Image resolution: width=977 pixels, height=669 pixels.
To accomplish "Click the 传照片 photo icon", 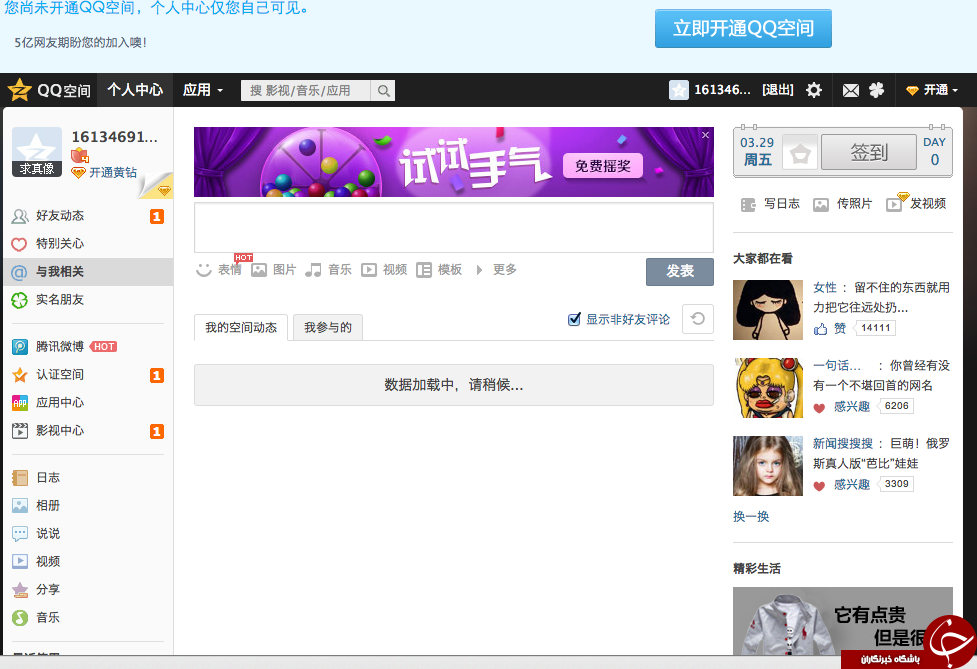I will tap(821, 204).
